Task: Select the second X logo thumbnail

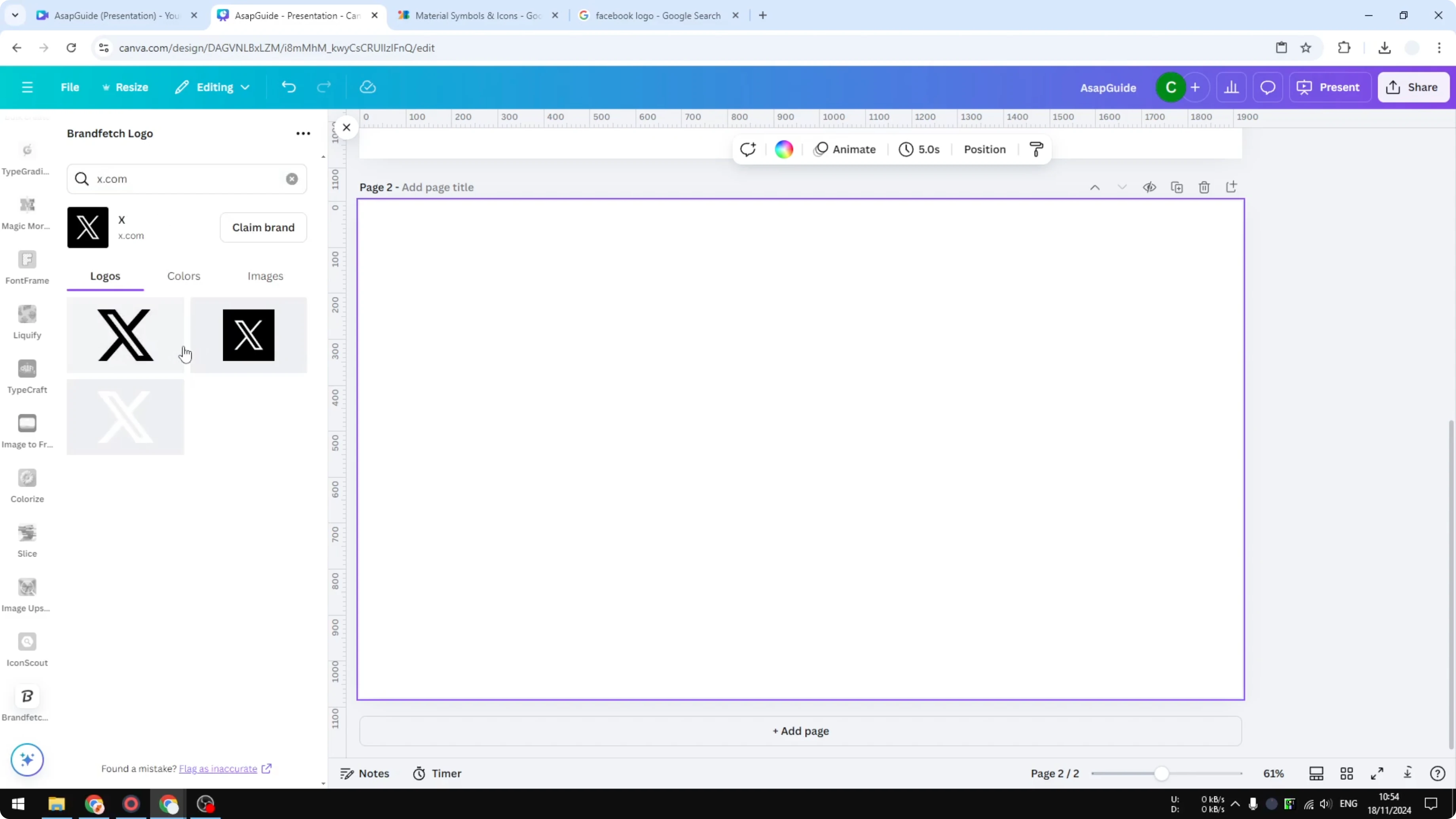Action: 248,335
